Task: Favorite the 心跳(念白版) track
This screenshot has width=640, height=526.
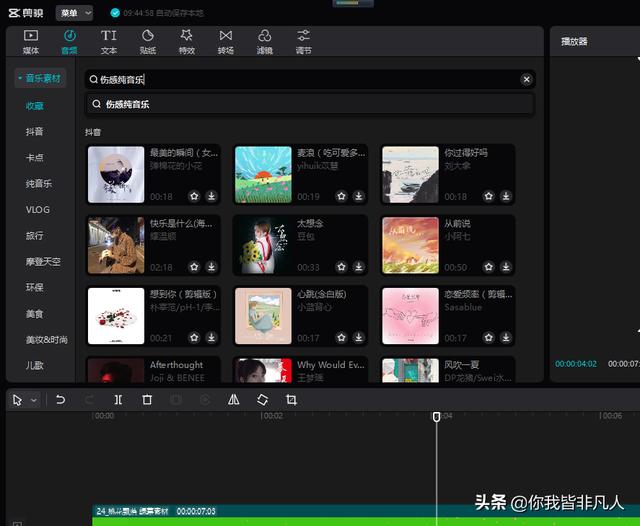Action: point(342,337)
